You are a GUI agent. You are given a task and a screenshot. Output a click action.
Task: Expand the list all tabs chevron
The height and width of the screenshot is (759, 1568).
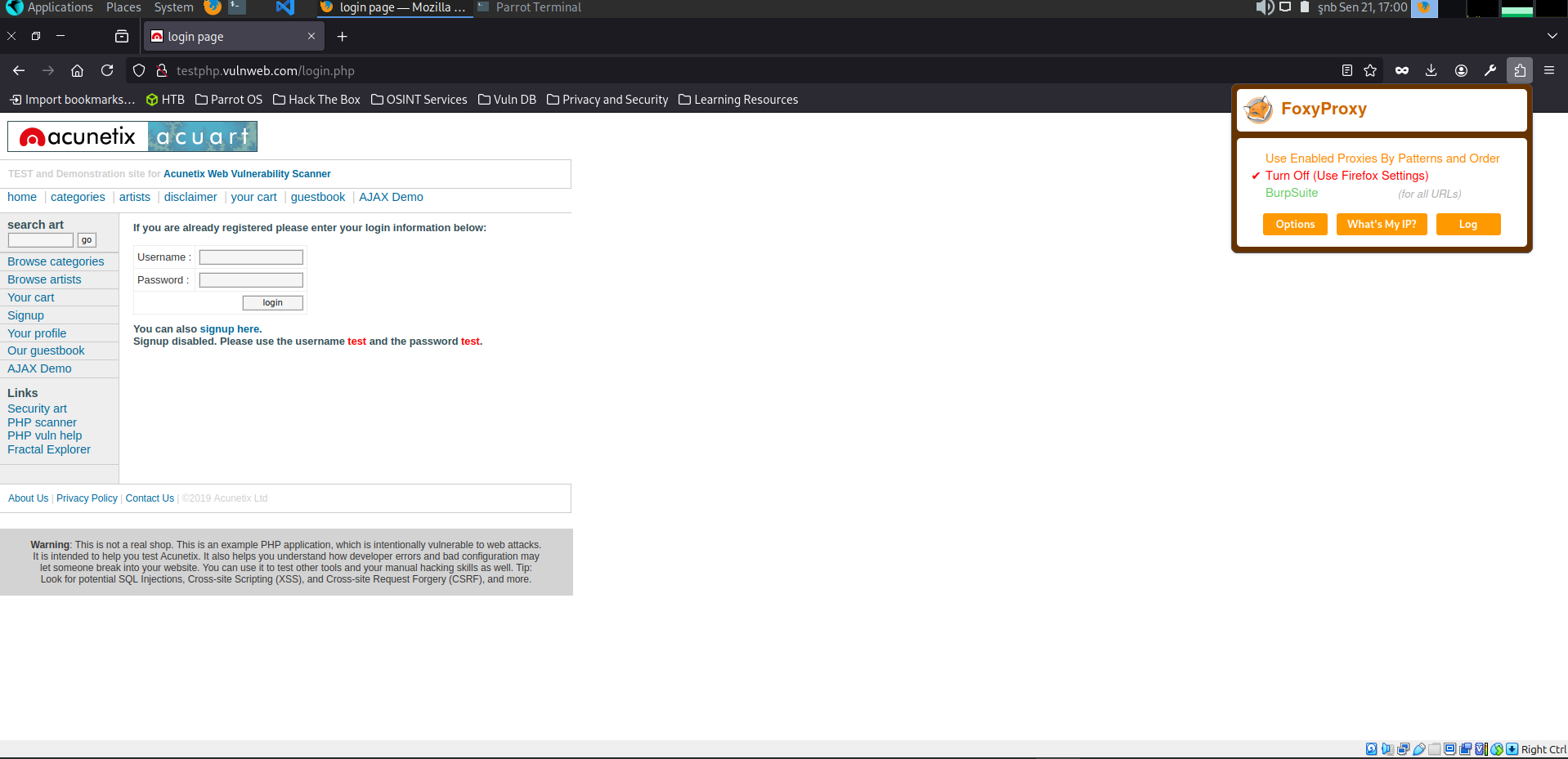tap(1552, 36)
